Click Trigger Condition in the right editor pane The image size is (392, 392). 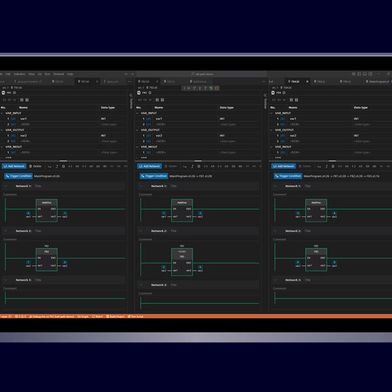288,176
